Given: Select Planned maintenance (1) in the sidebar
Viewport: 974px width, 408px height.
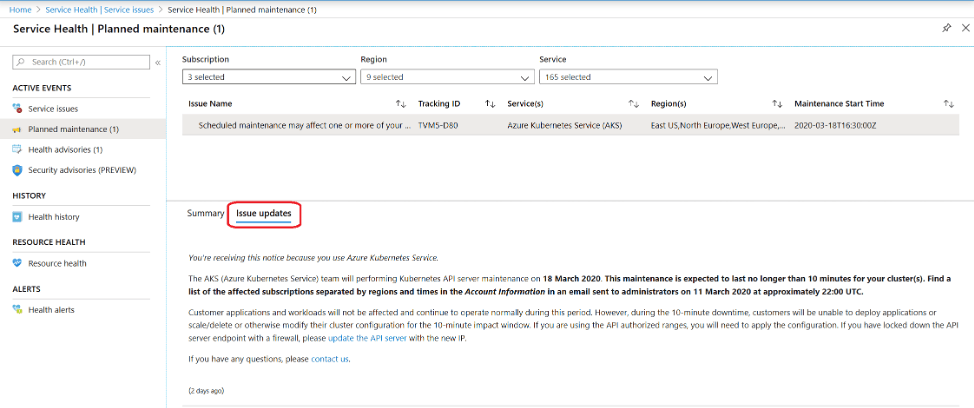Looking at the screenshot, I should [73, 129].
